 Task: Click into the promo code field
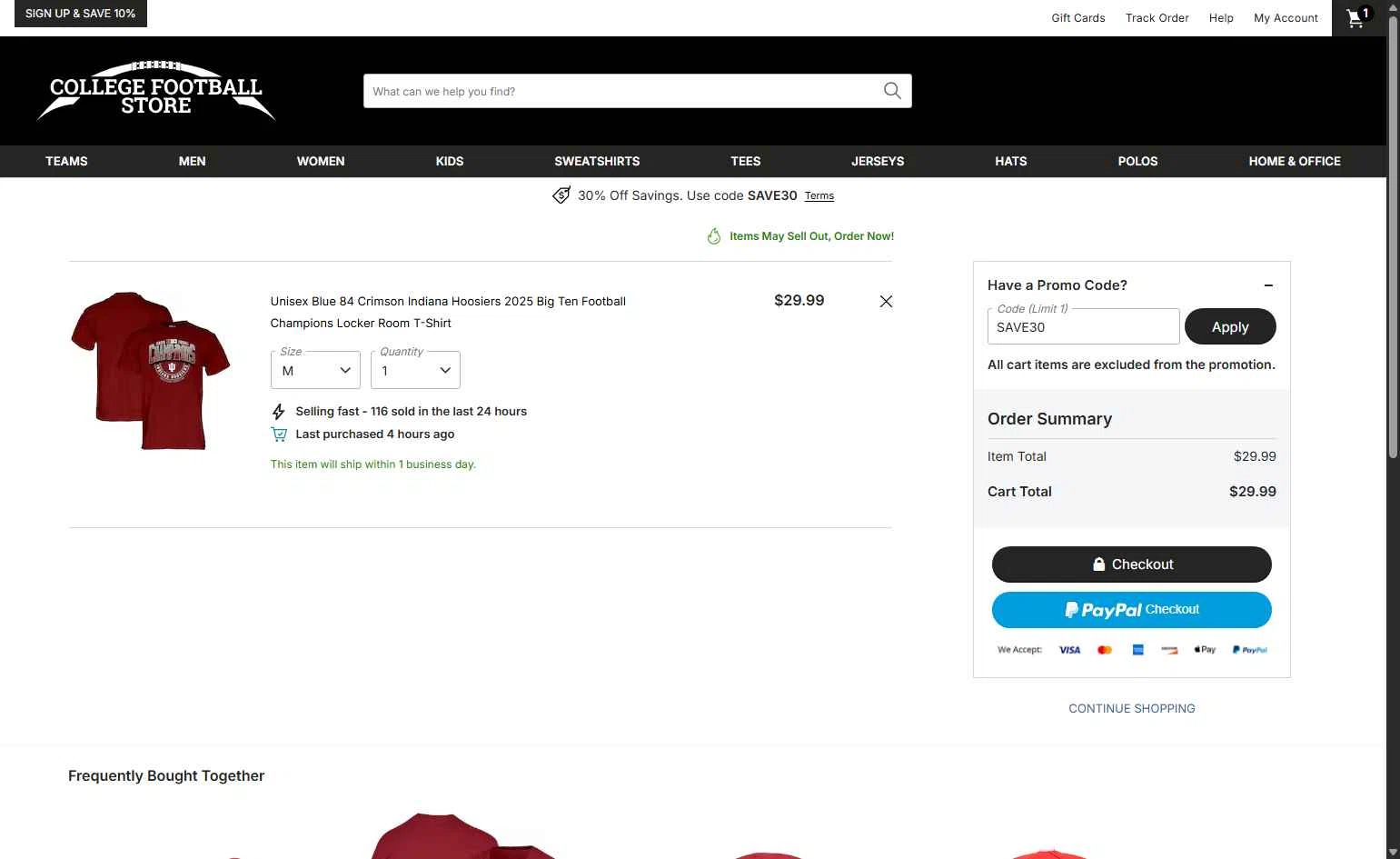click(x=1083, y=326)
